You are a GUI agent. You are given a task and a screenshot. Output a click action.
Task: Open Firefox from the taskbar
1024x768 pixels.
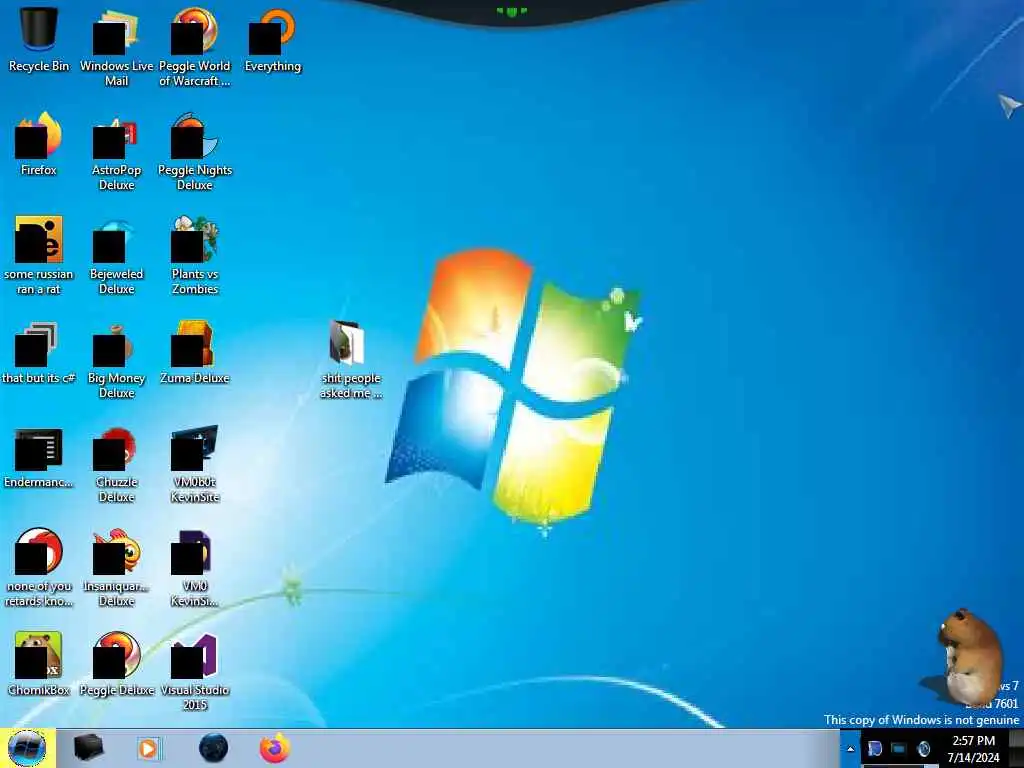(274, 748)
